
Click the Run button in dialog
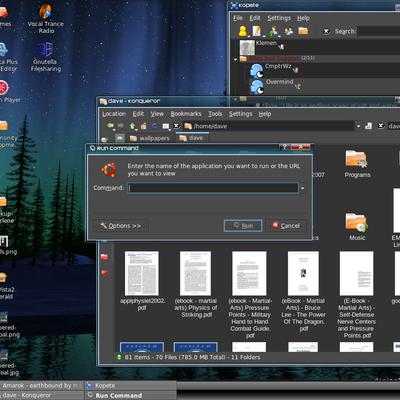click(x=243, y=226)
